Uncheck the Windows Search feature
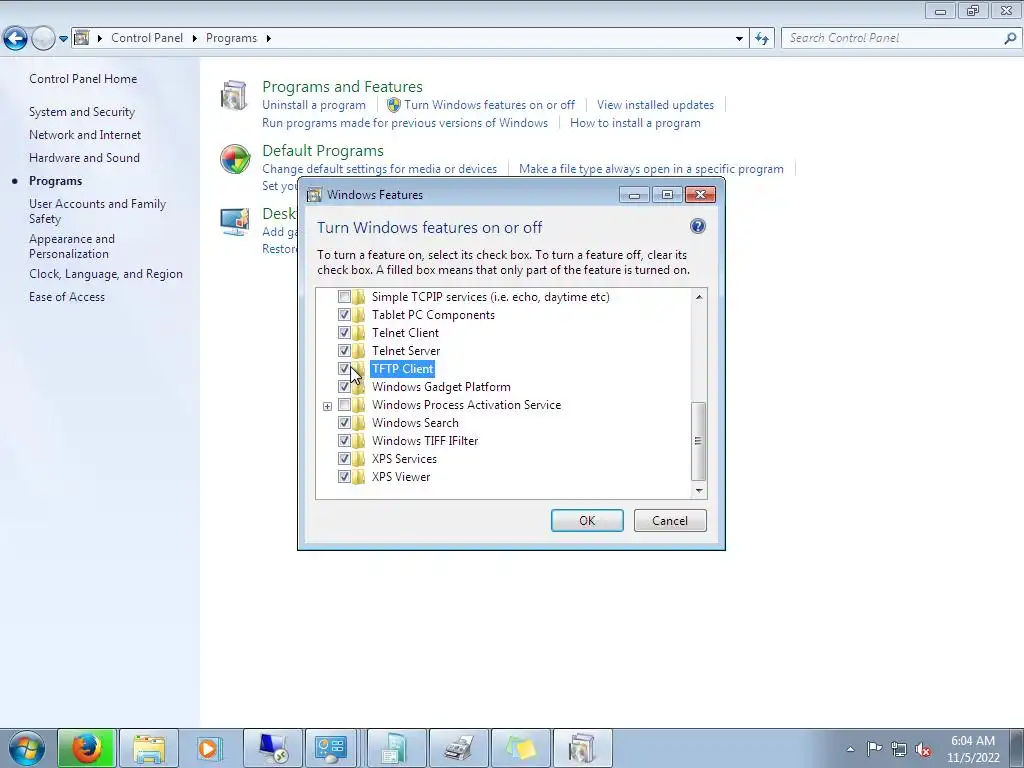The width and height of the screenshot is (1024, 768). [344, 423]
